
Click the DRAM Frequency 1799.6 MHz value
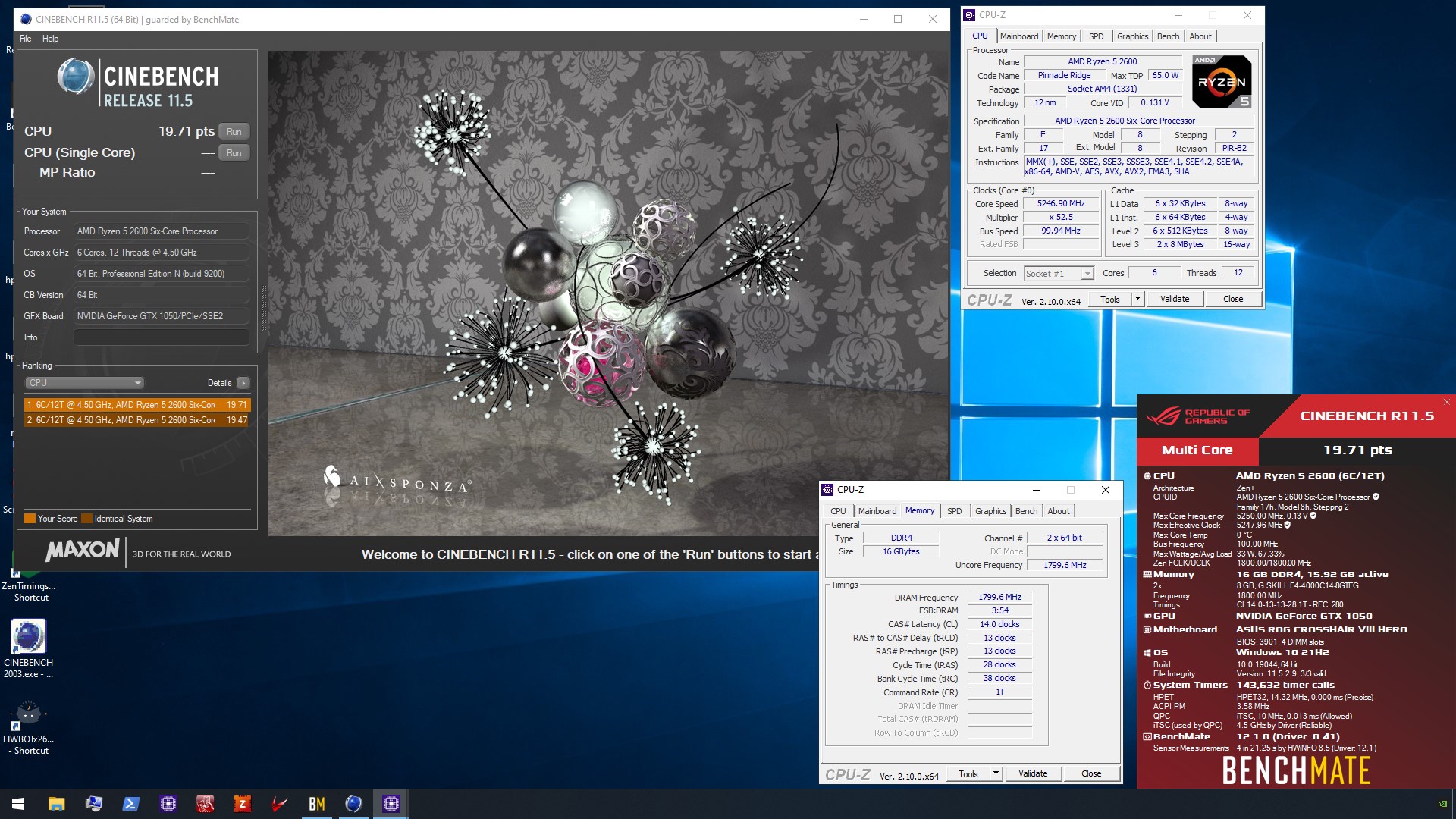point(999,597)
